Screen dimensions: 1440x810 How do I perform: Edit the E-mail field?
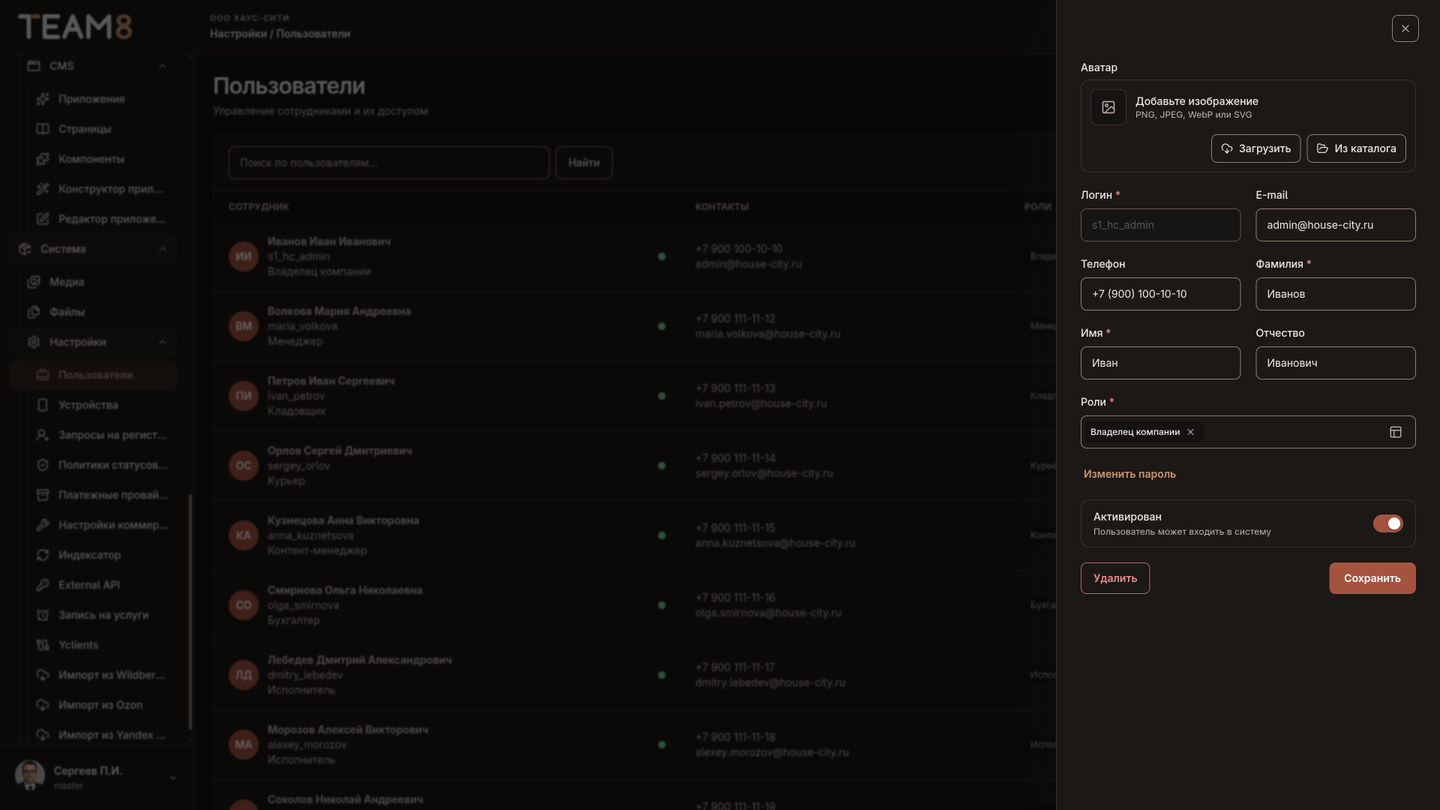pyautogui.click(x=1336, y=225)
